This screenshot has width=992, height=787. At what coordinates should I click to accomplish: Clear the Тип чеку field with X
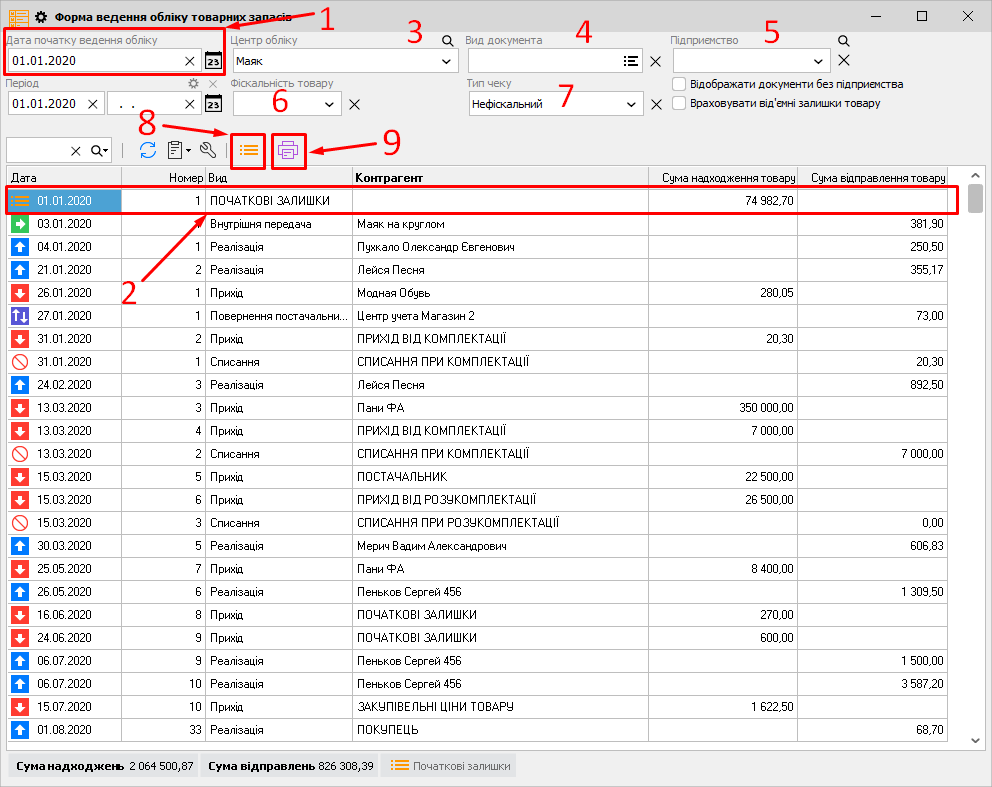click(x=656, y=104)
